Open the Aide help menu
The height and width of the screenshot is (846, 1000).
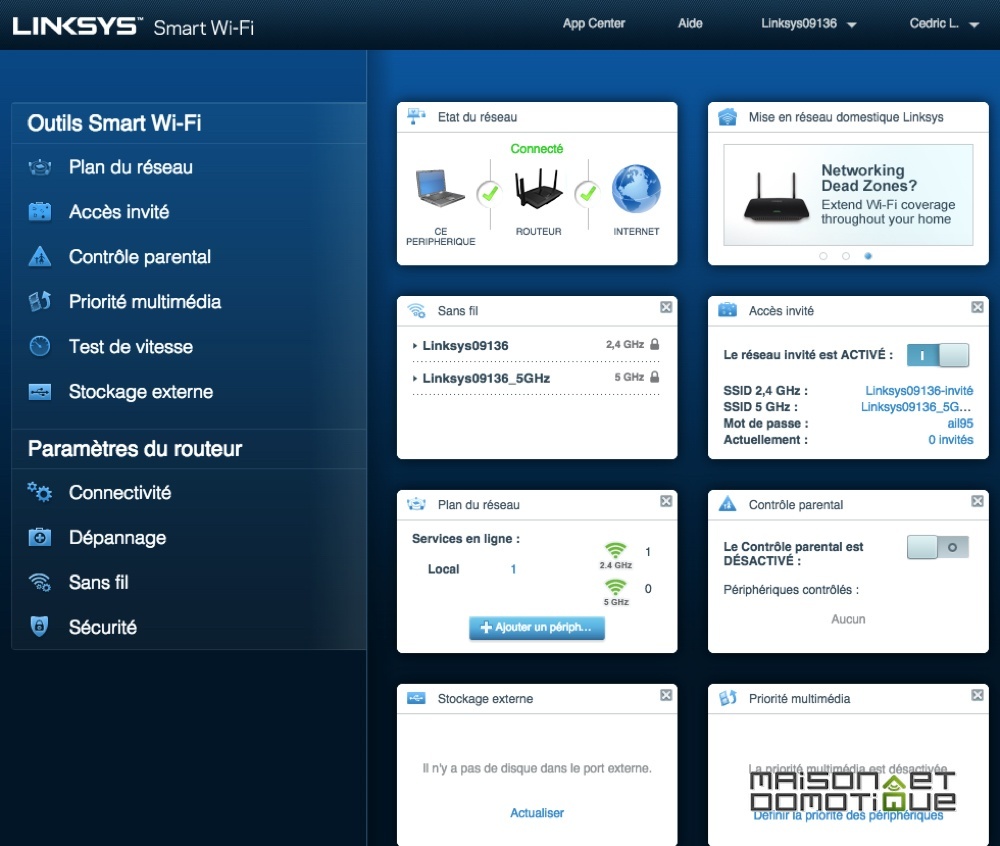point(690,24)
